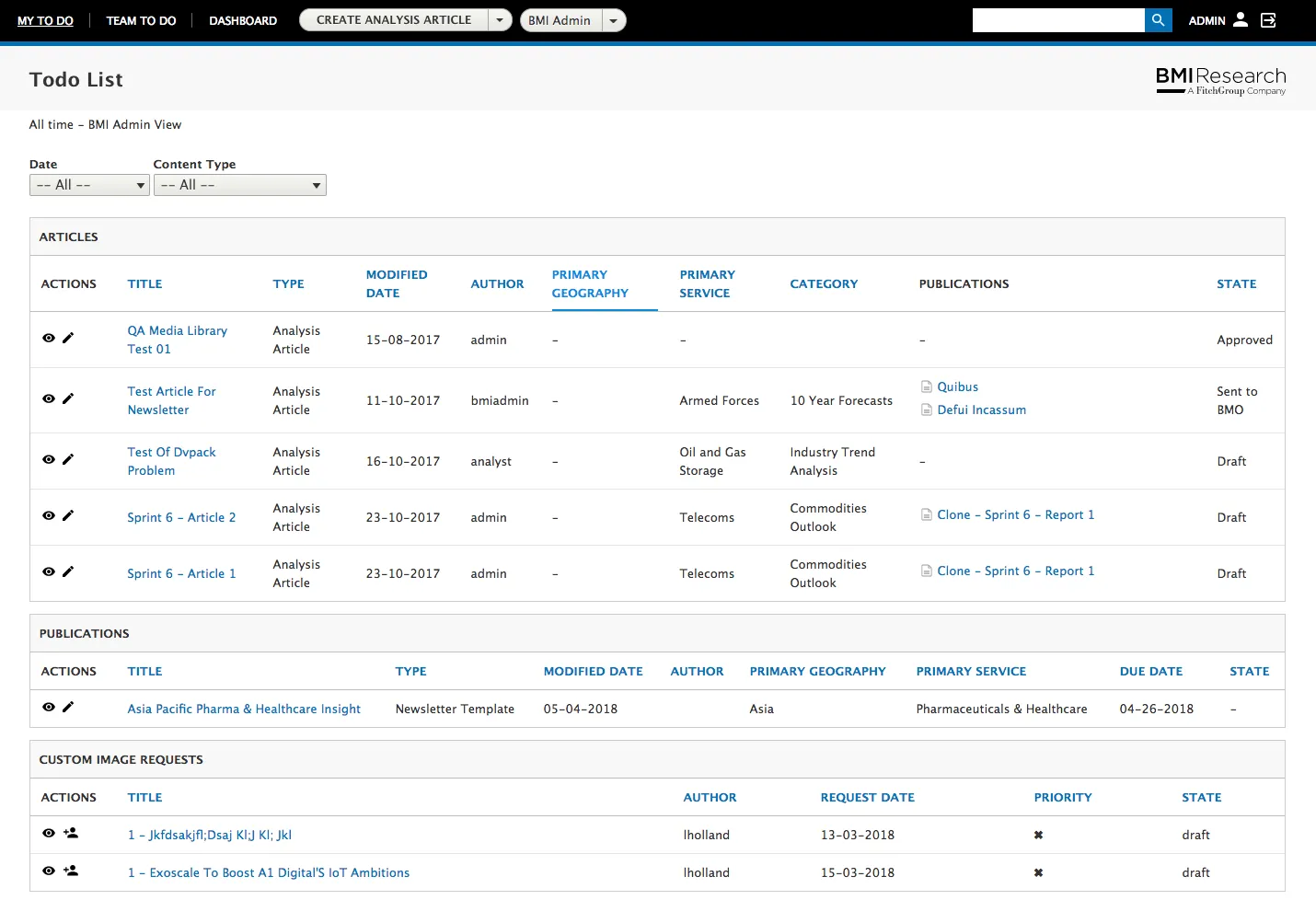The image size is (1316, 923).
Task: Assign user to Jkfdsakjfl image request
Action: tap(71, 834)
